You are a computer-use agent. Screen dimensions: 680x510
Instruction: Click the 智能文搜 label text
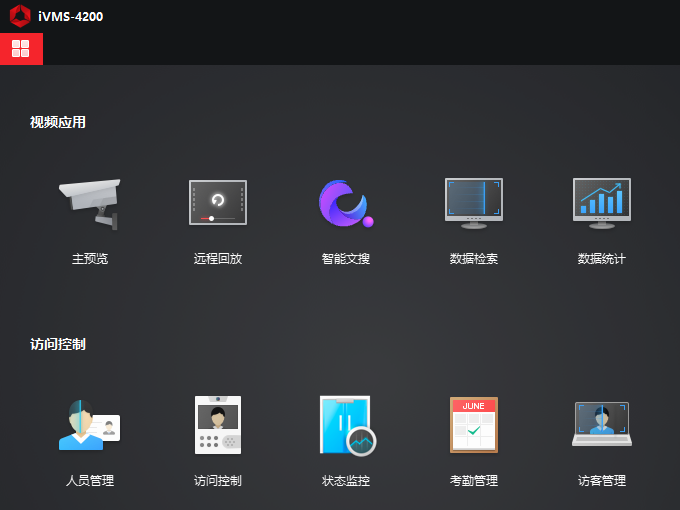tap(346, 259)
